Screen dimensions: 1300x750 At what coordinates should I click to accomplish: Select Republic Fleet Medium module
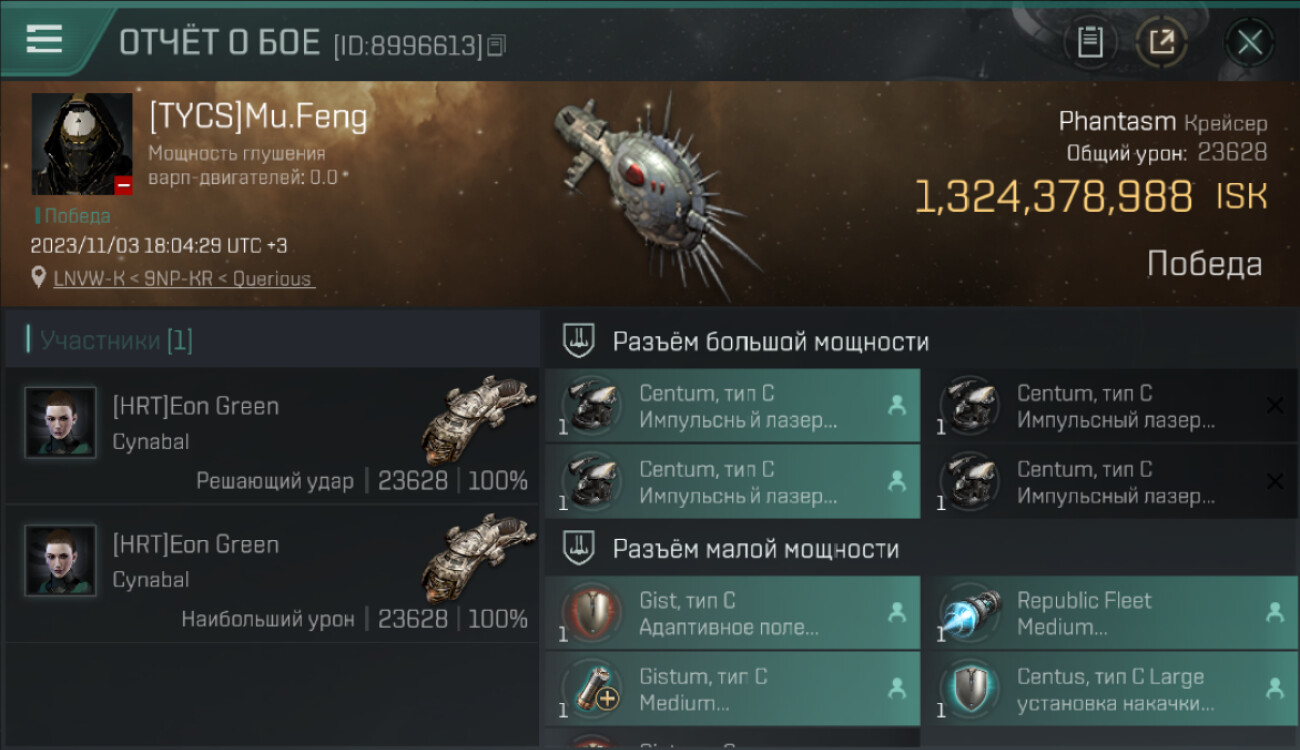[1110, 613]
